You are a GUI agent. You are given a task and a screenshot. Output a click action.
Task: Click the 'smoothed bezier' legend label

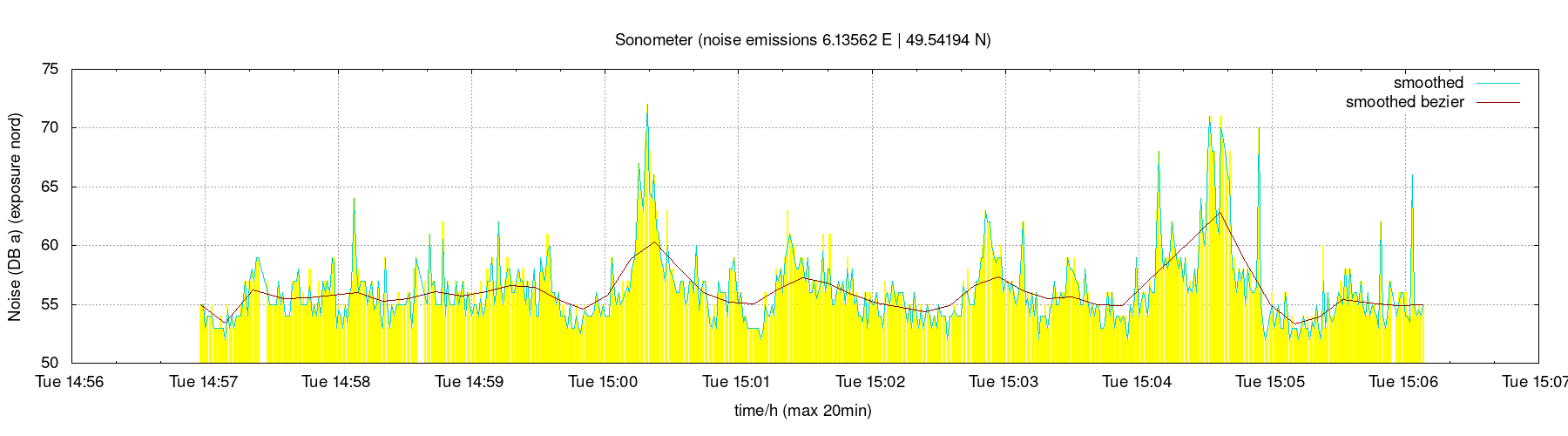tap(1405, 102)
